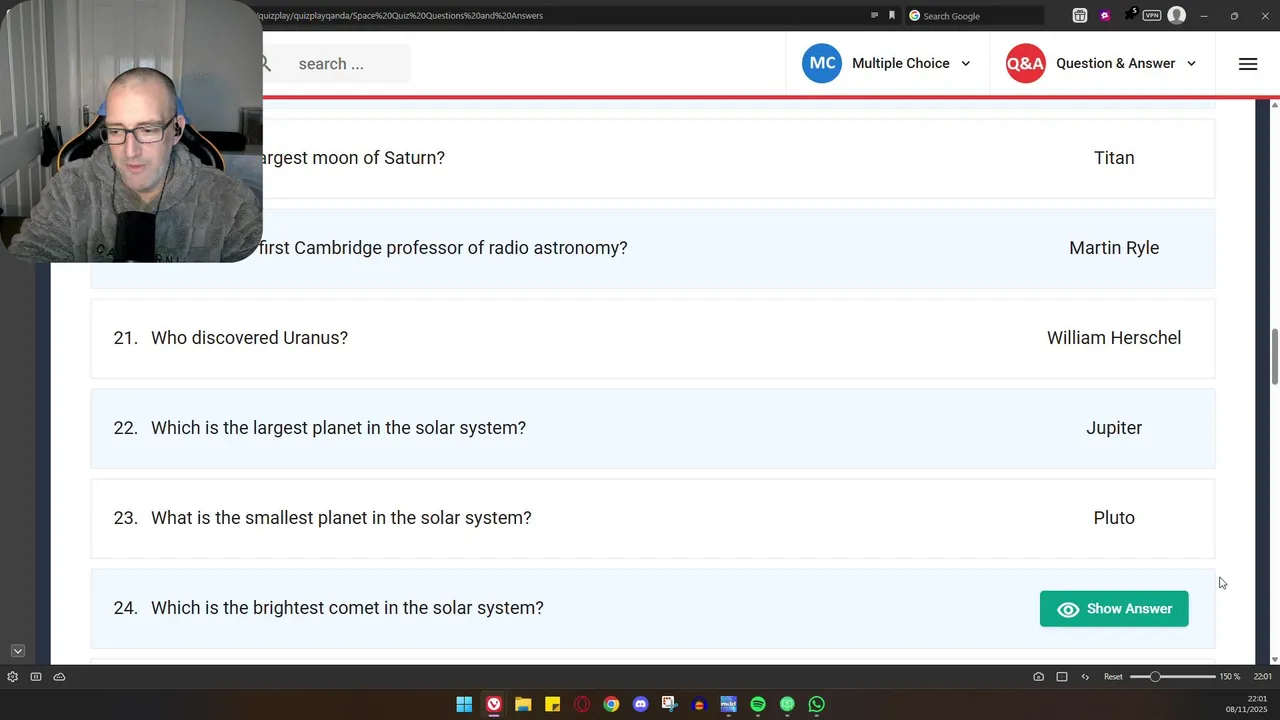Adjust the page zoom slider

click(x=1155, y=677)
